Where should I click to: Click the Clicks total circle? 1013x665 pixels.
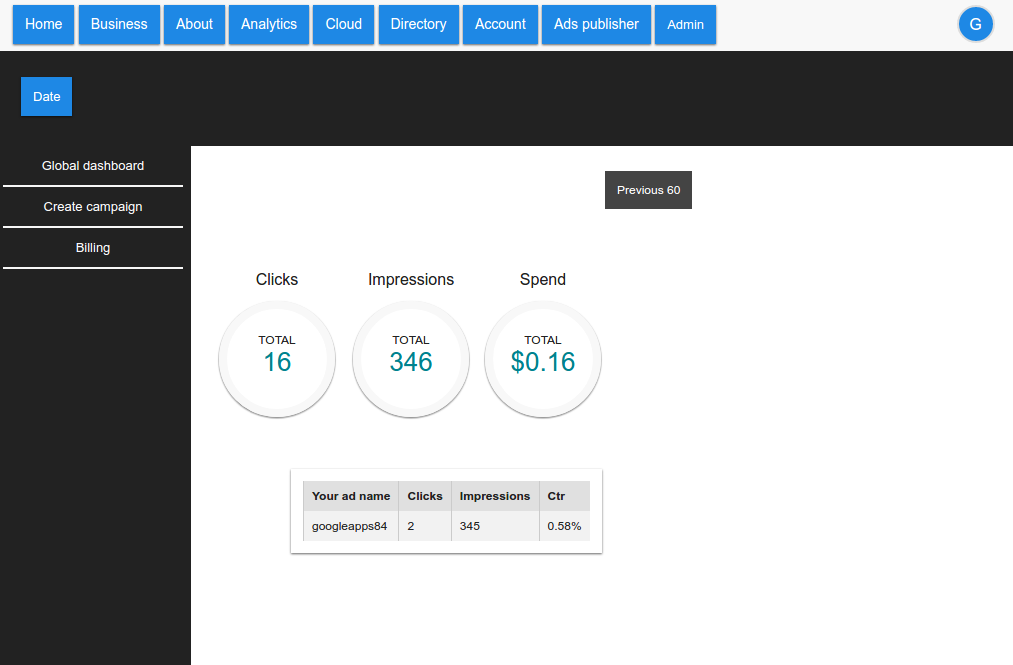point(277,360)
